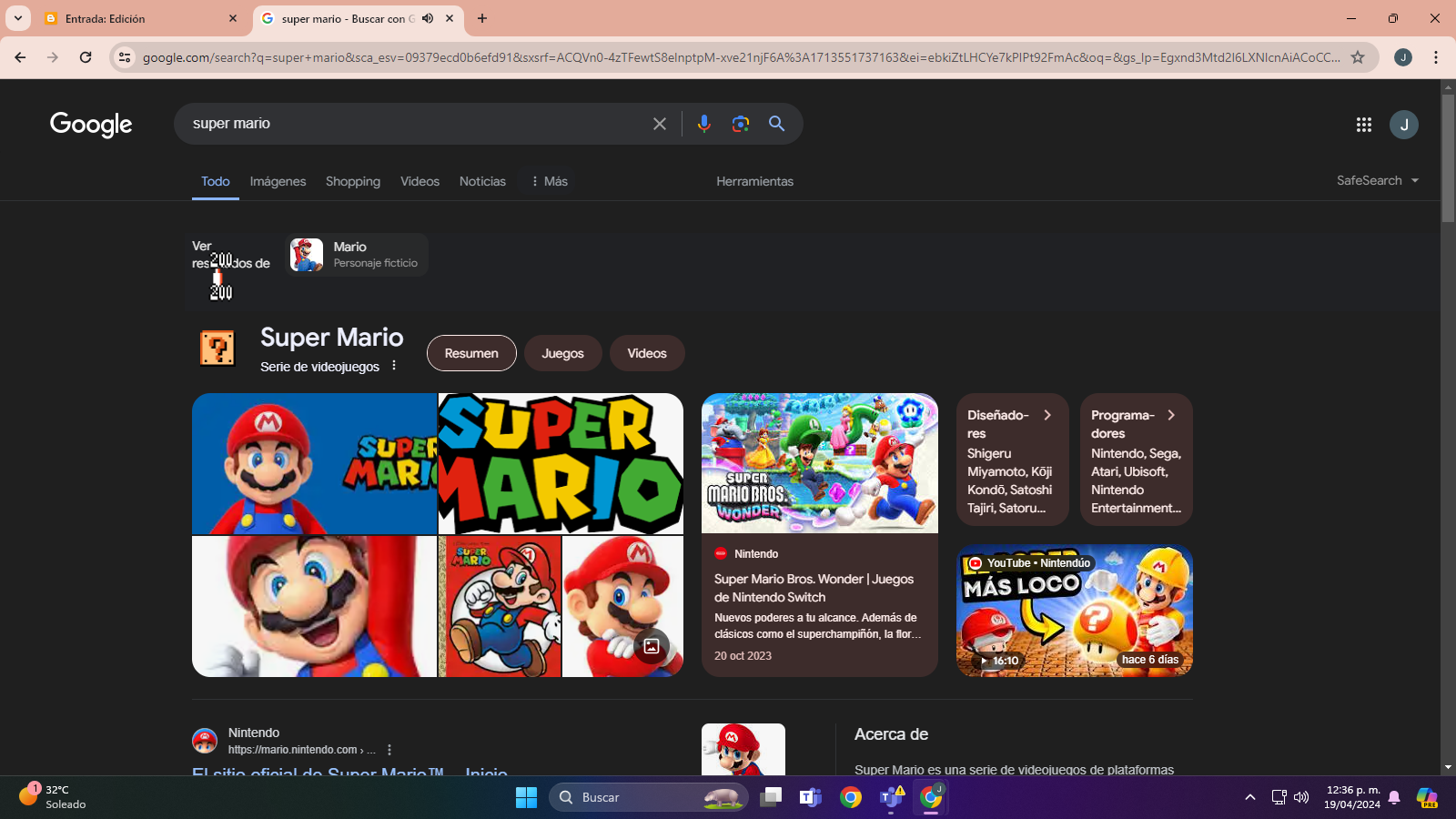
Task: Select the Imágenes search tab
Action: [x=278, y=181]
